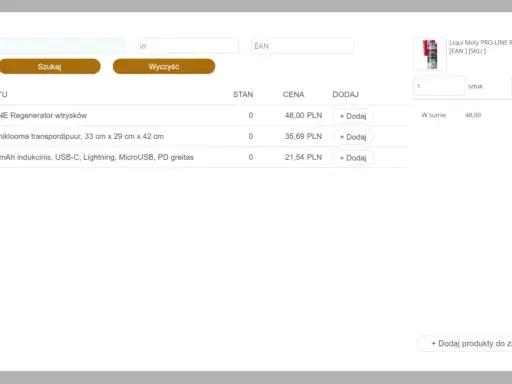Image resolution: width=512 pixels, height=384 pixels.
Task: Select the transpordipuur 33 cm row name
Action: [82, 136]
